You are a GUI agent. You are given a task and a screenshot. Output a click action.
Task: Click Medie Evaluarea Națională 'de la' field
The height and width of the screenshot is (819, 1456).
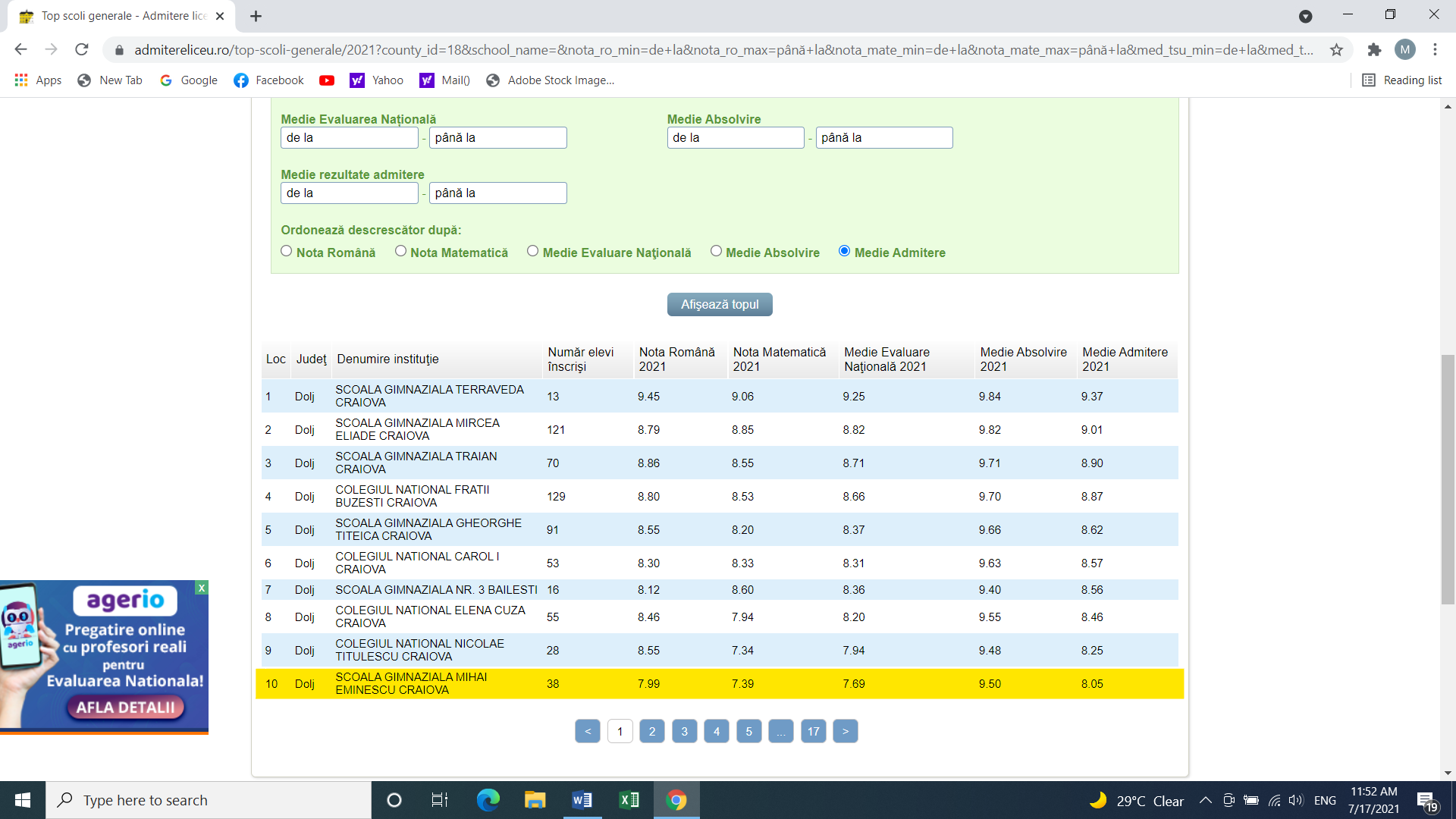tap(349, 137)
